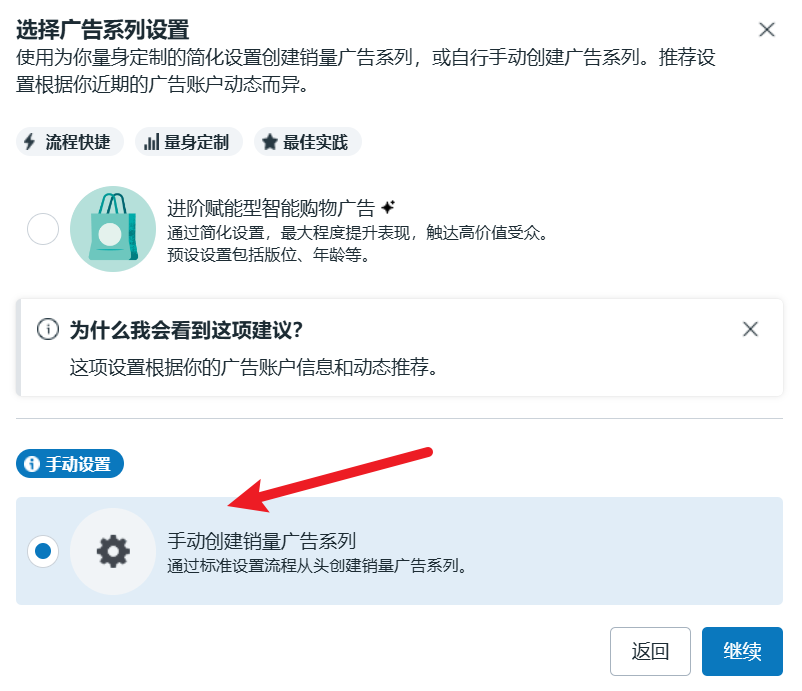The image size is (802, 691).
Task: Click the sparkle icon beside 进阶赋能型智能购物广告
Action: (x=388, y=208)
